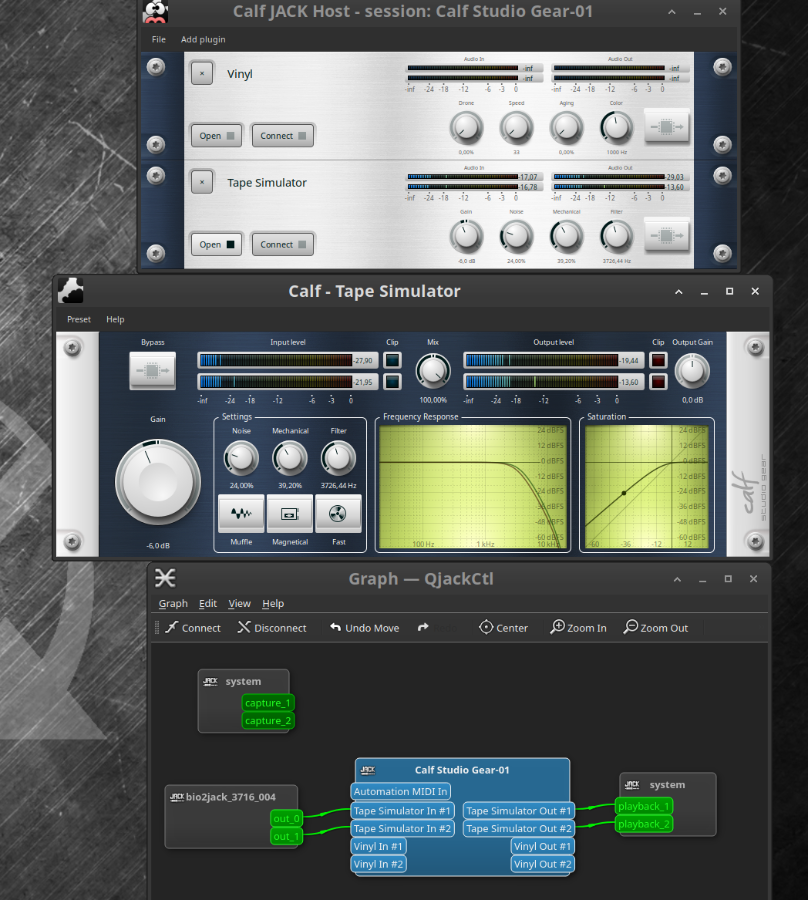Click the Redo arrow icon in toolbar
808x900 pixels.
tap(423, 628)
